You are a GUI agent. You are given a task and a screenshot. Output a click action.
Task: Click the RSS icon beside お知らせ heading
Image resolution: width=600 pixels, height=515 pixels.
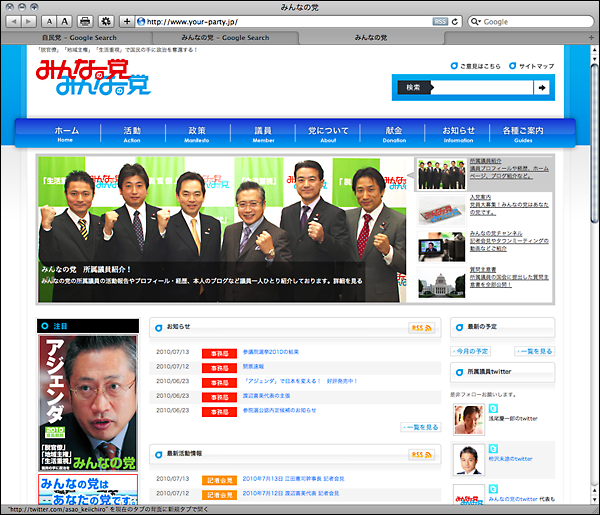coord(421,327)
